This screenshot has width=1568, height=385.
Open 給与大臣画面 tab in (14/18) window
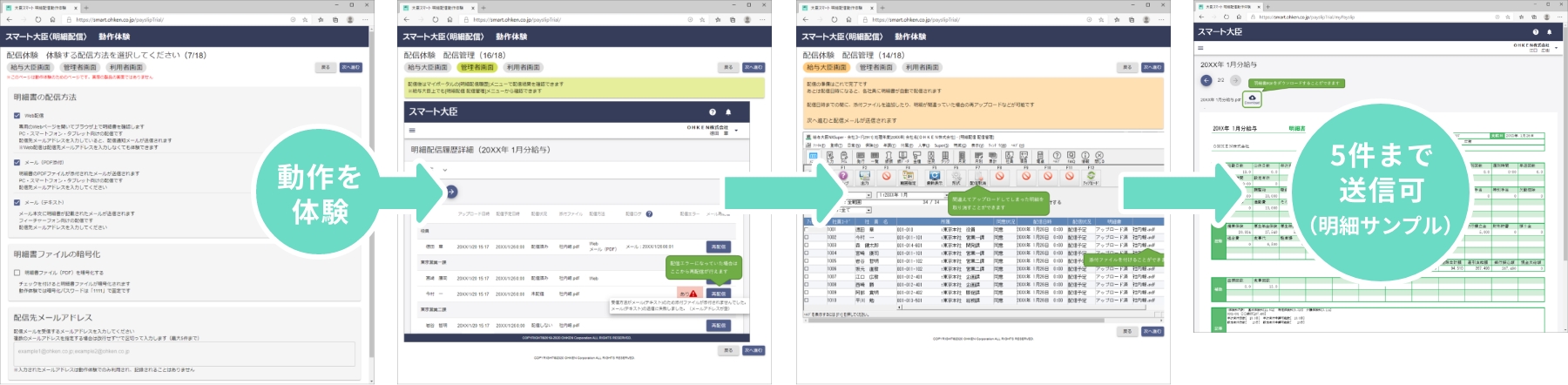point(827,67)
